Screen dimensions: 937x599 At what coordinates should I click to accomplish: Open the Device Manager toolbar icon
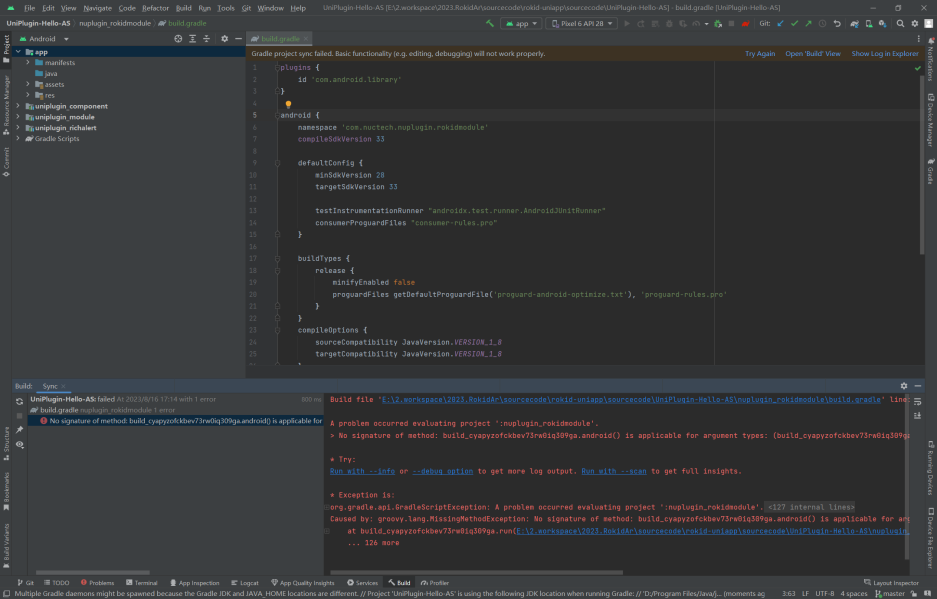pos(868,23)
